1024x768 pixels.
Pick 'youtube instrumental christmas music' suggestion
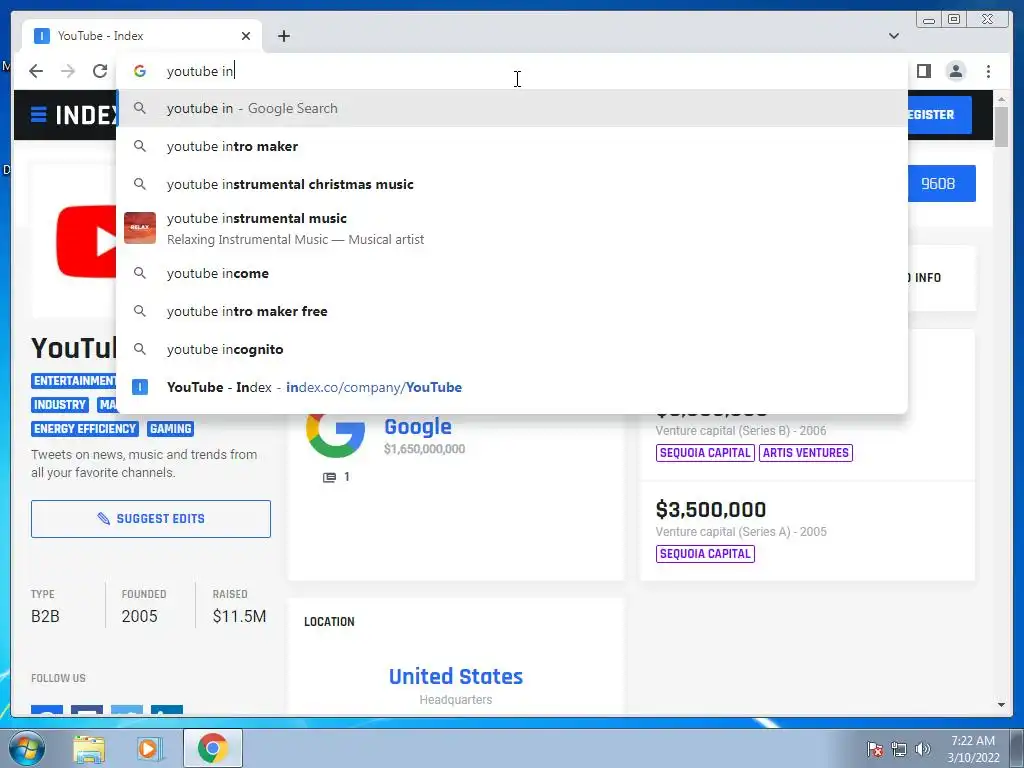tap(511, 184)
